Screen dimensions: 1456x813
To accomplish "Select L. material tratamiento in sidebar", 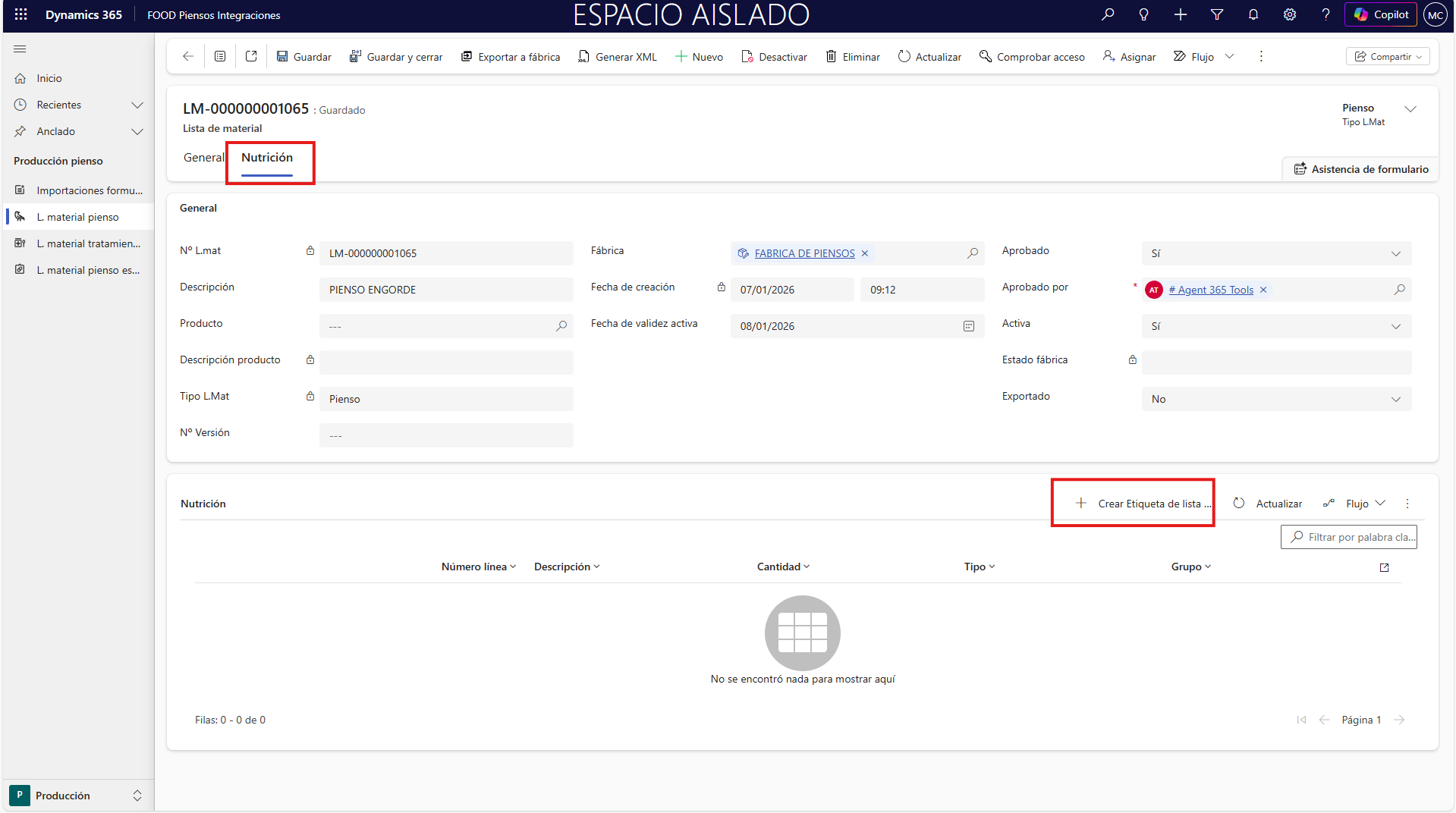I will 88,243.
